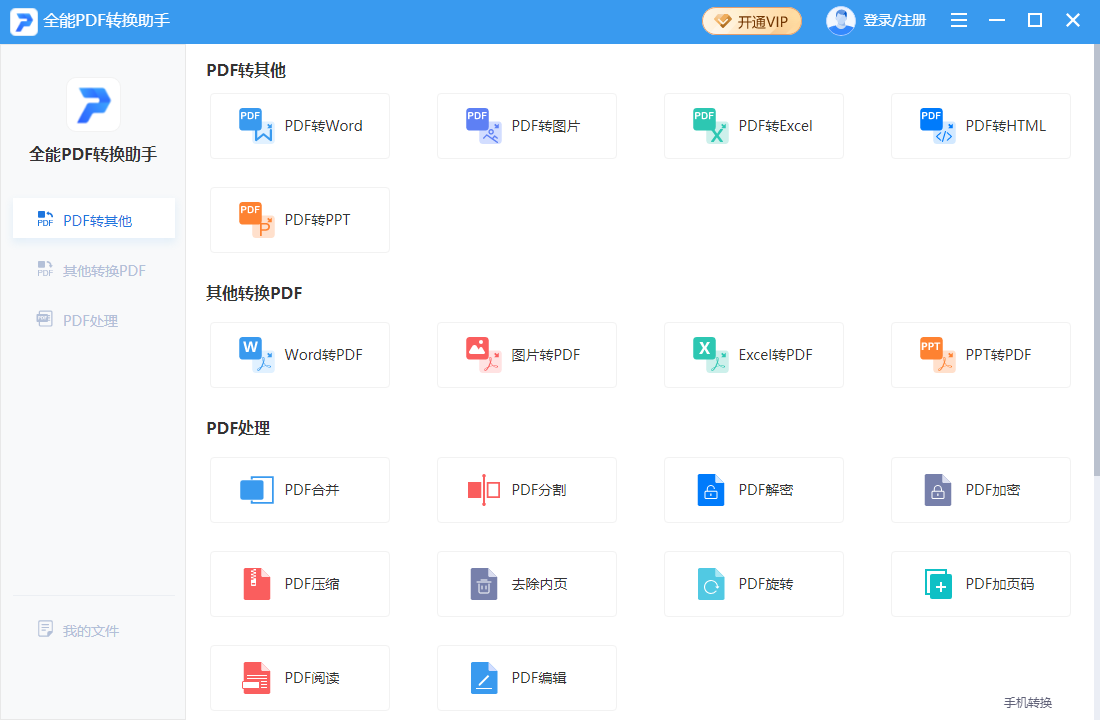Select the 图片转PDF tool

point(526,355)
